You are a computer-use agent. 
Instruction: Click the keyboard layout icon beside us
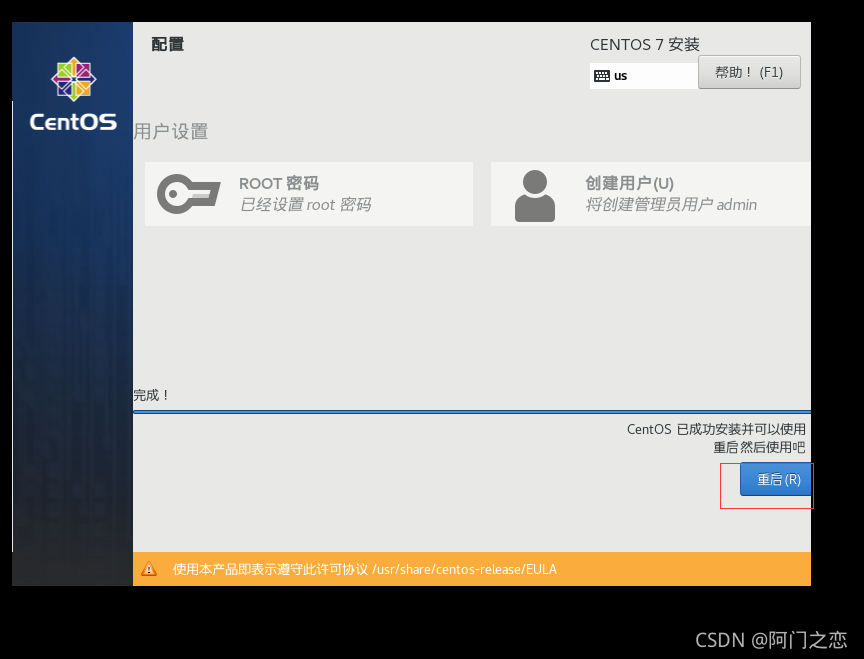pyautogui.click(x=602, y=76)
